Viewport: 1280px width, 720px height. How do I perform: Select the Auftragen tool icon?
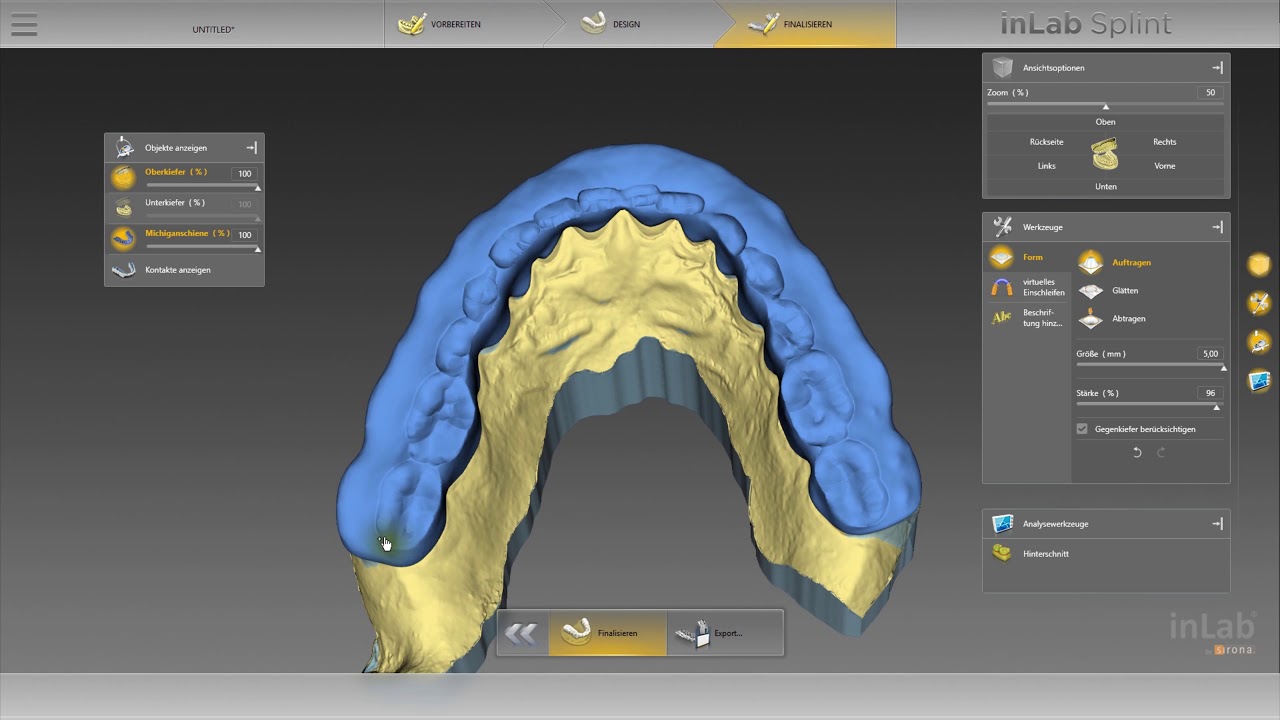(1091, 262)
